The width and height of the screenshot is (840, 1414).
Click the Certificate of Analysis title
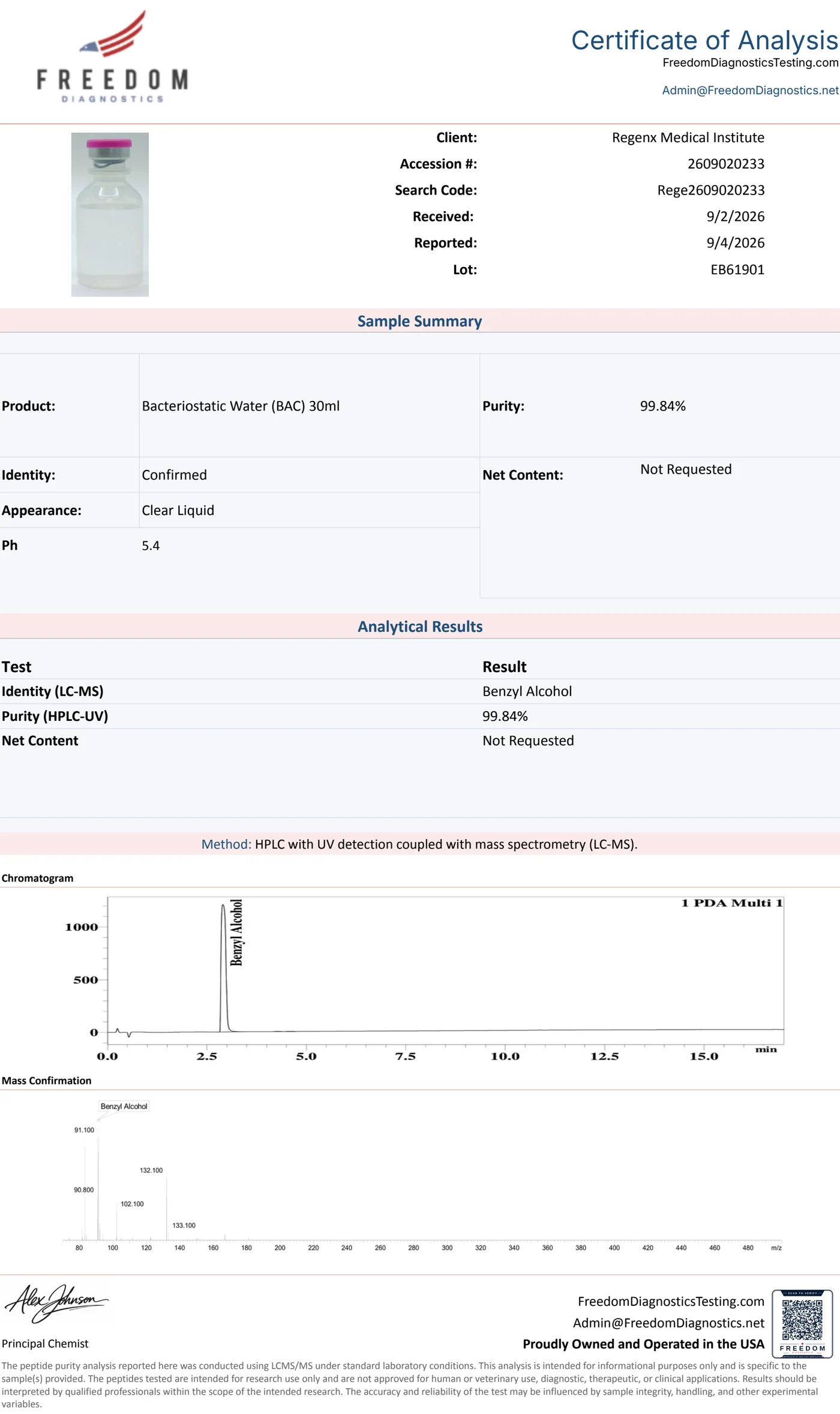pos(704,40)
